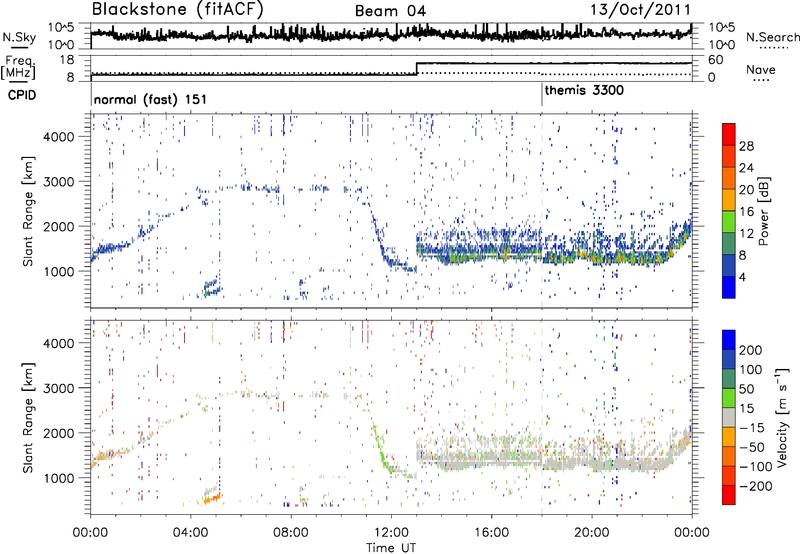800x554 pixels.
Task: Click the red bottom of the velocity colorbar
Action: [729, 495]
